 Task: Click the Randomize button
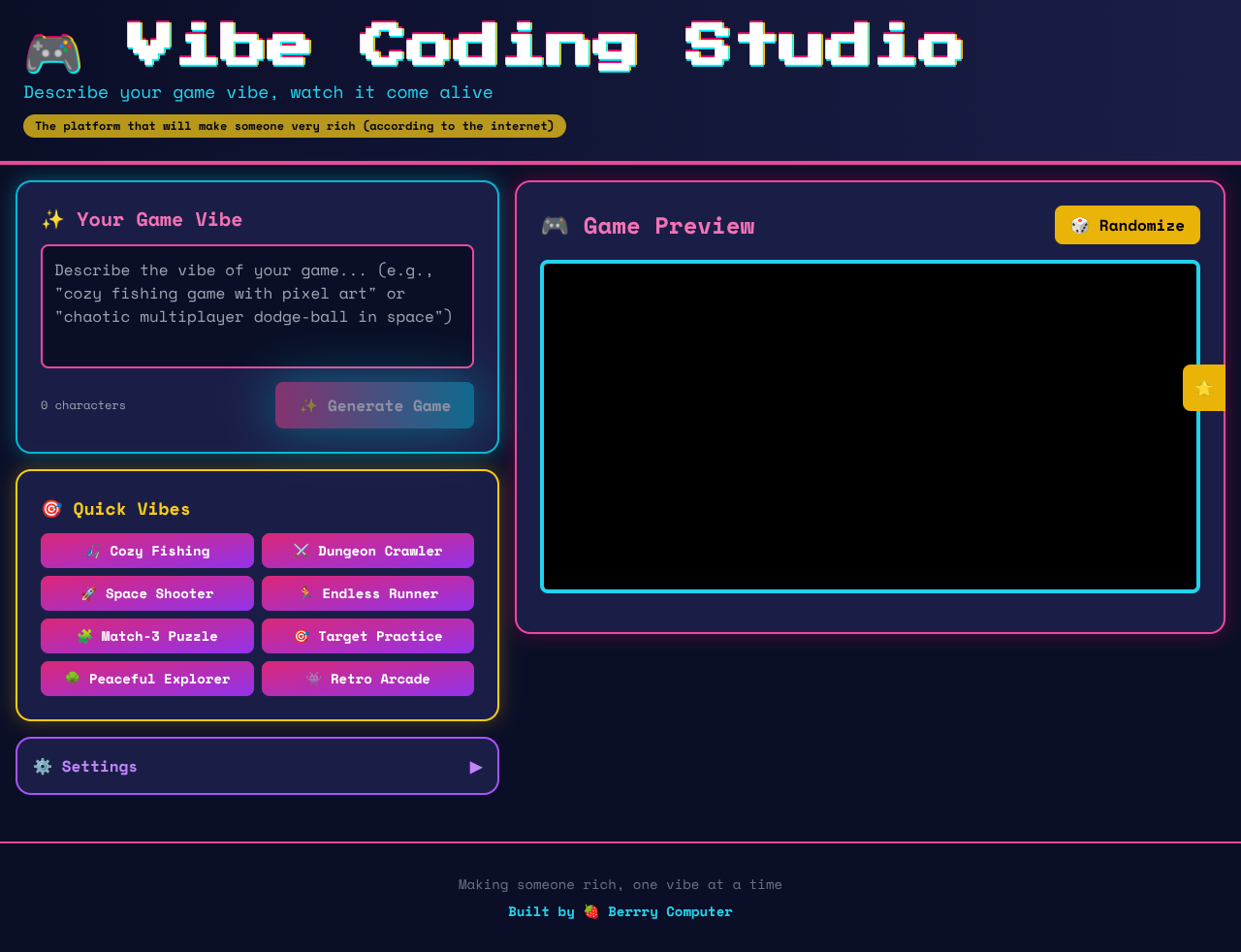[1127, 224]
